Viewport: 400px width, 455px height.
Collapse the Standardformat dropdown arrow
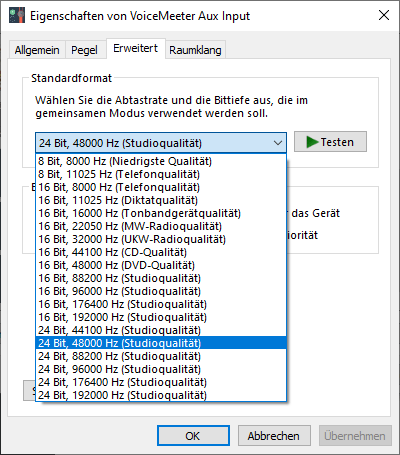point(278,143)
